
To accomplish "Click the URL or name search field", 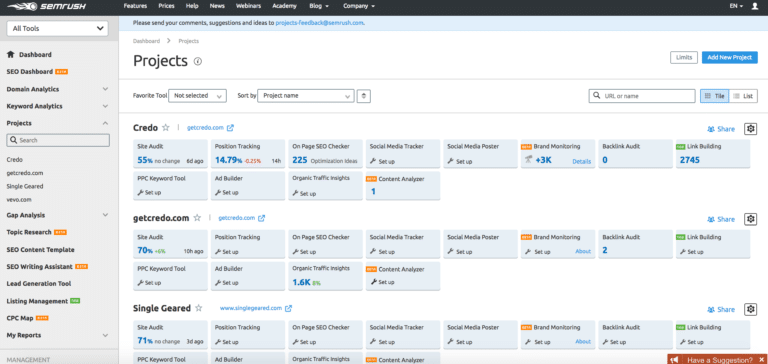I will click(x=642, y=96).
